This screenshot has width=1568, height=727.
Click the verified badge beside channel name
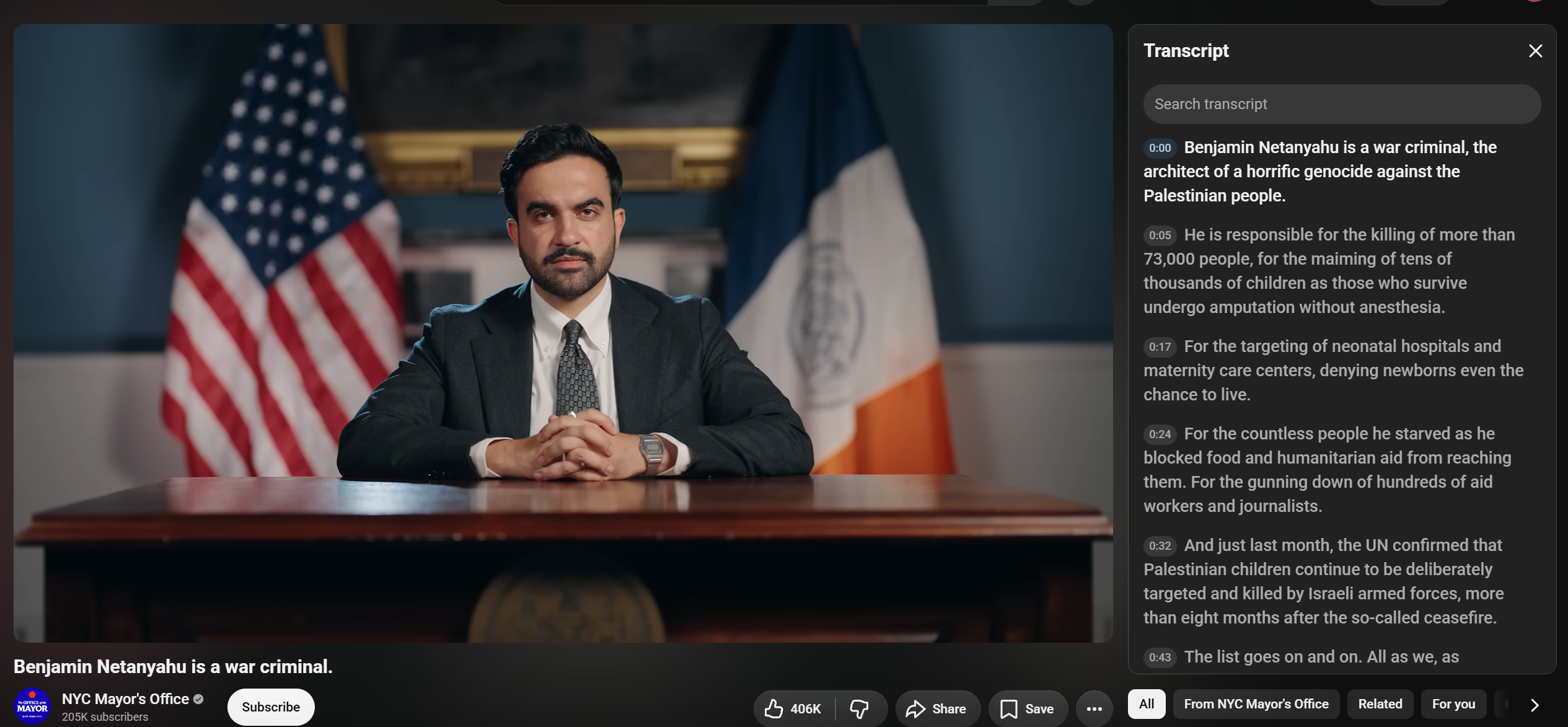click(198, 699)
